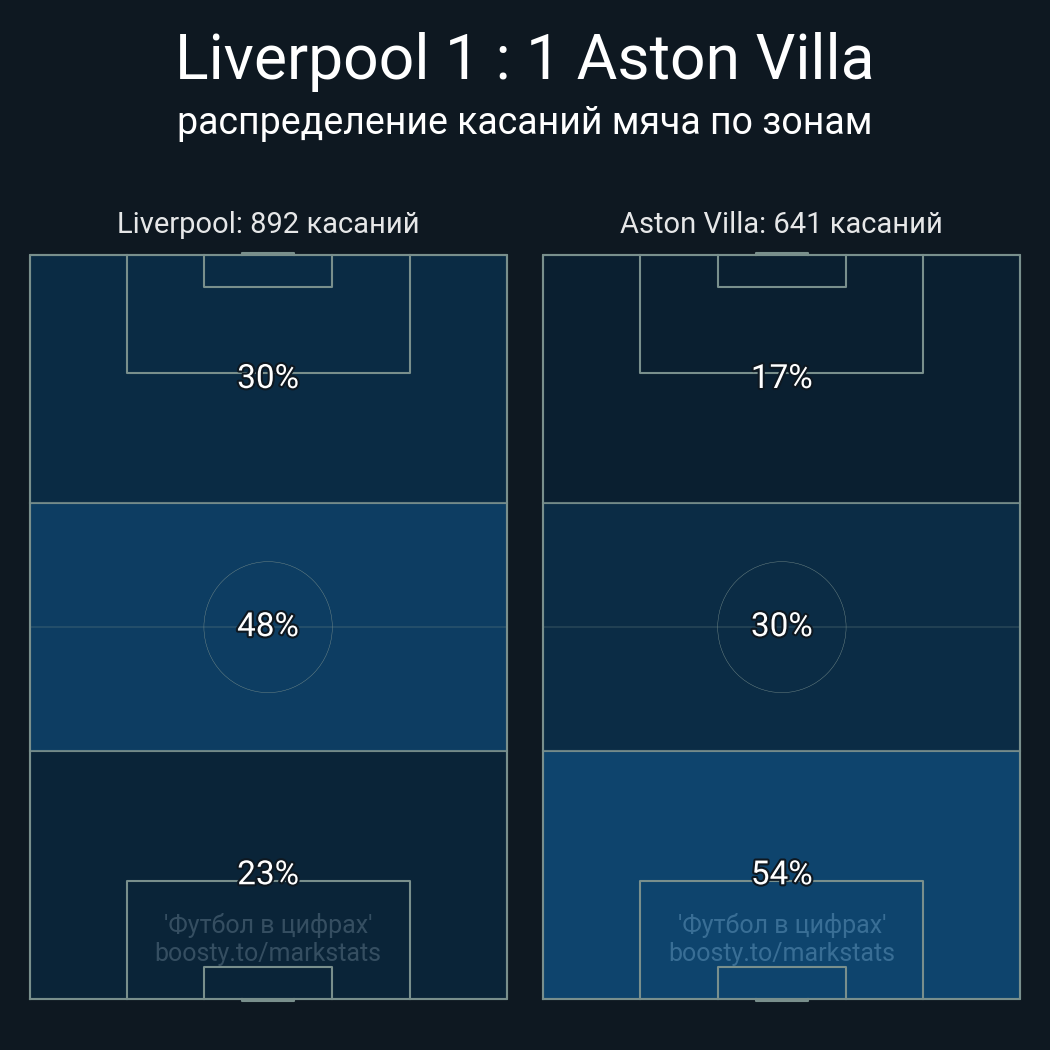
Task: Click the Russian subtitle about touch distribution
Action: tap(524, 122)
